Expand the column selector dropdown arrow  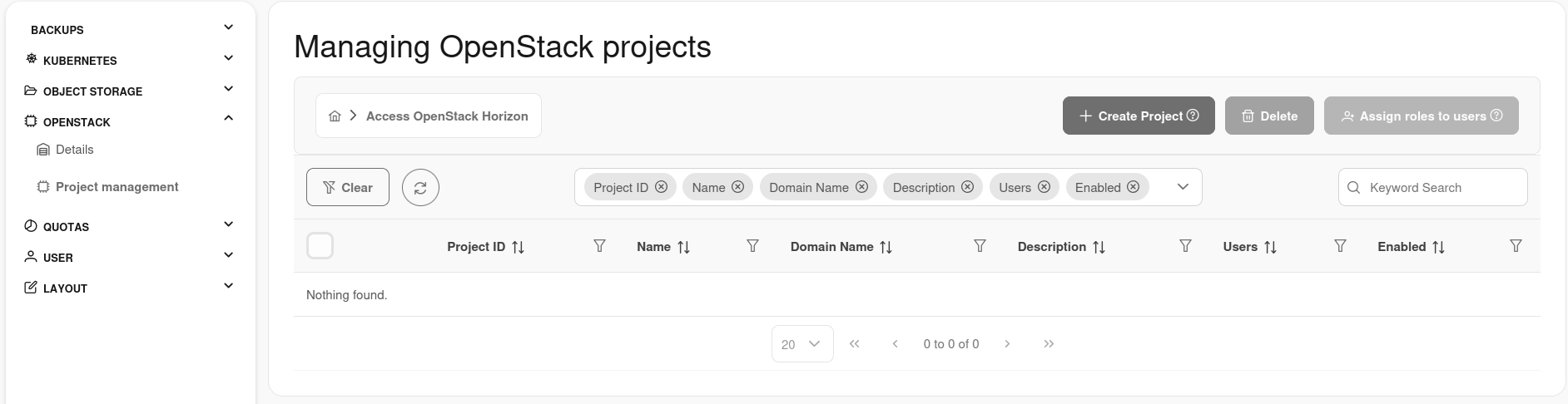pos(1183,187)
